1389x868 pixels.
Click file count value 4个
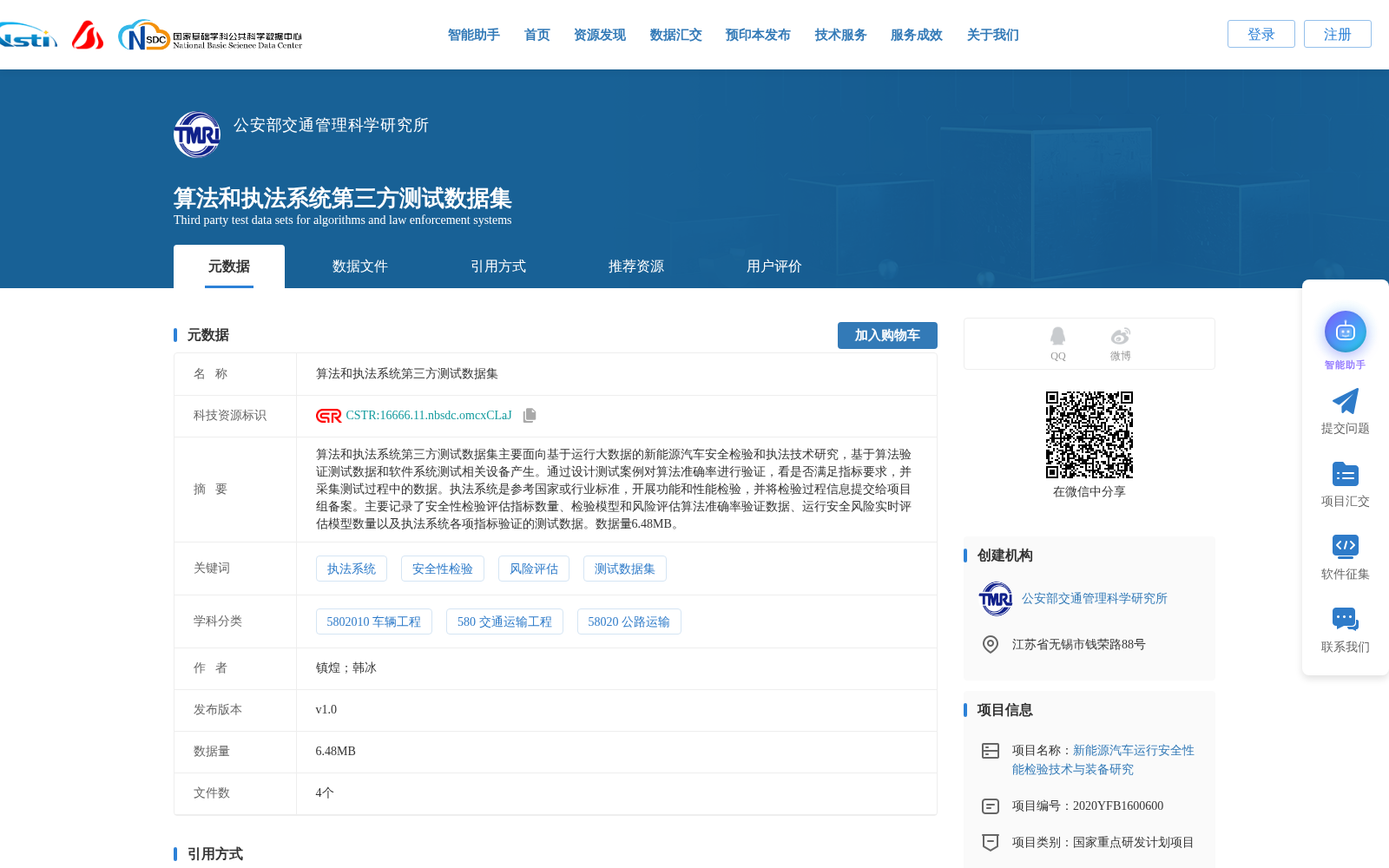[x=325, y=793]
